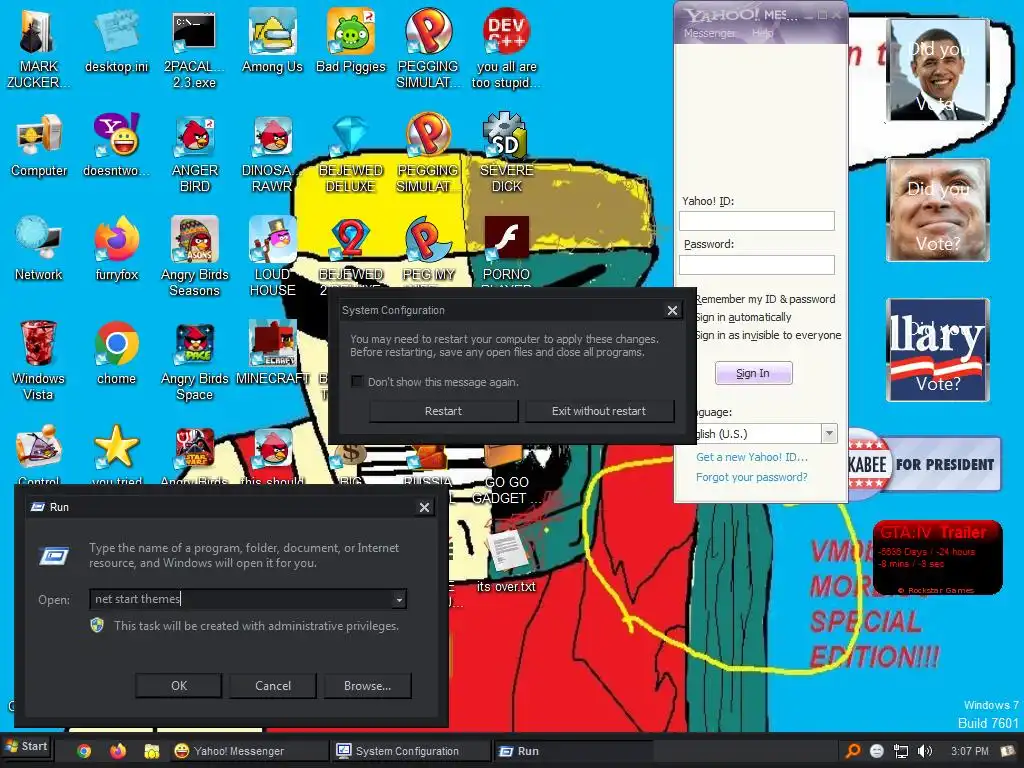Focus the Yahoo Password input field
The width and height of the screenshot is (1024, 768).
point(757,264)
